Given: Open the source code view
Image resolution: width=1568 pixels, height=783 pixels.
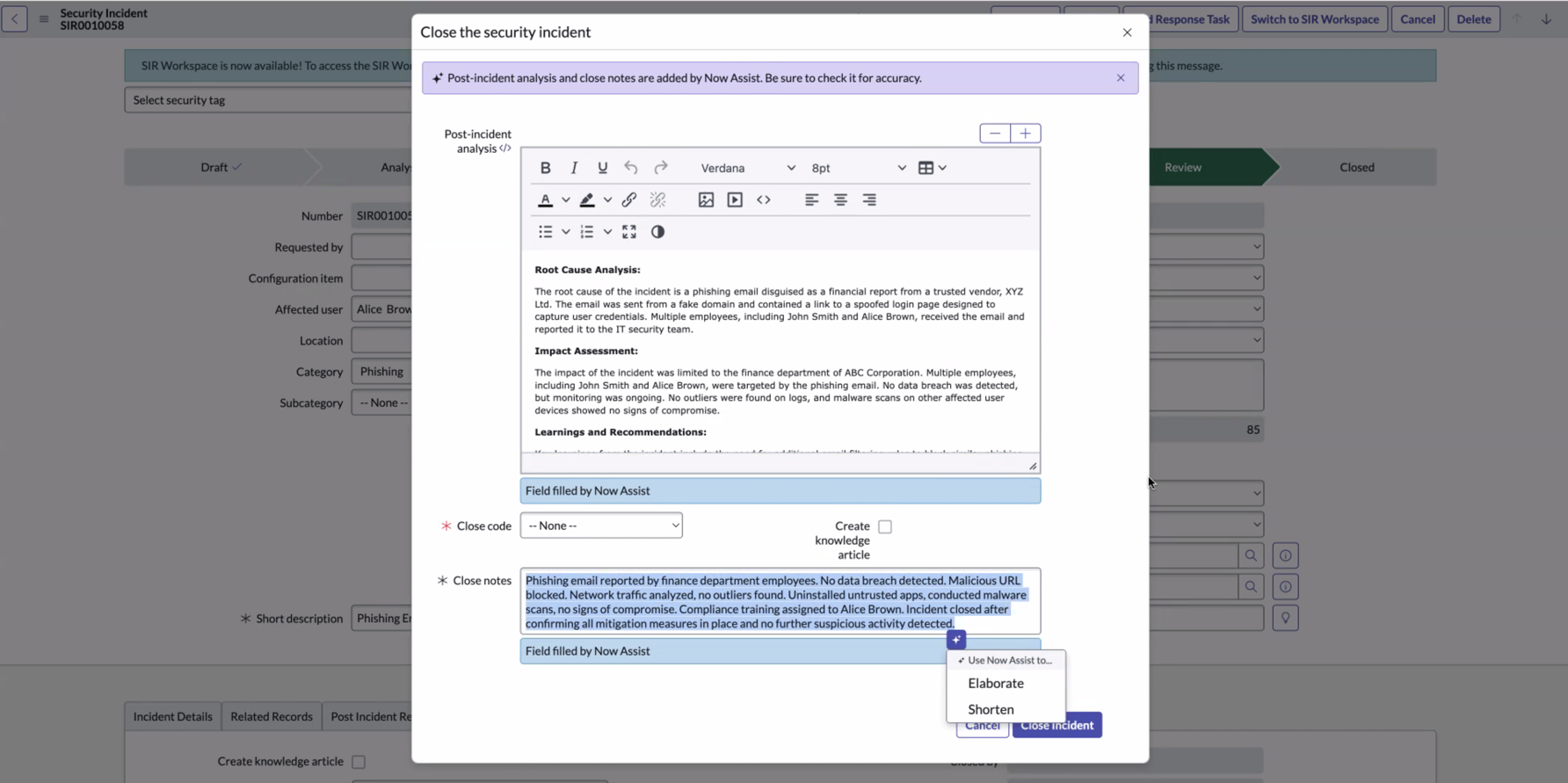Looking at the screenshot, I should (764, 200).
